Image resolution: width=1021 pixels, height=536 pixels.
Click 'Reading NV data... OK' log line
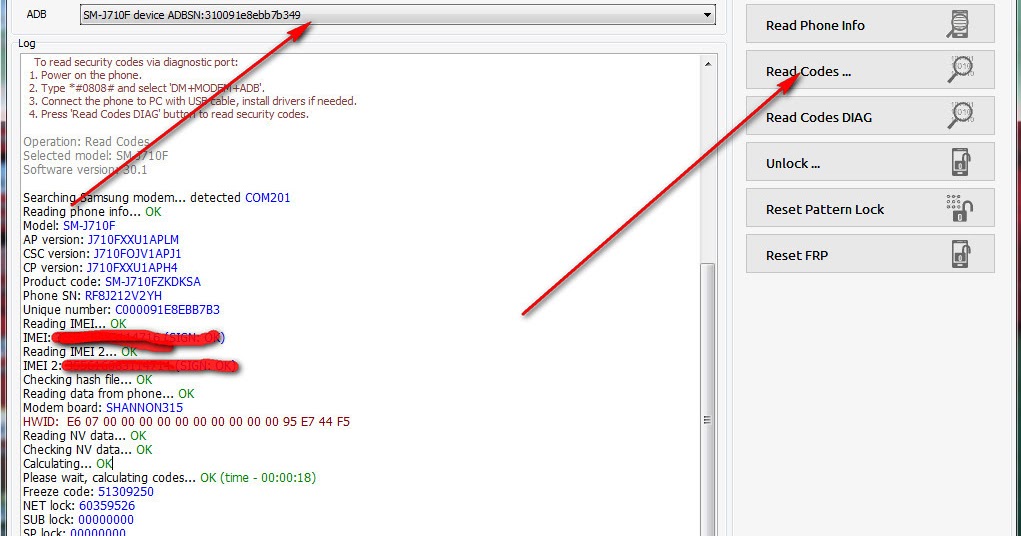85,436
